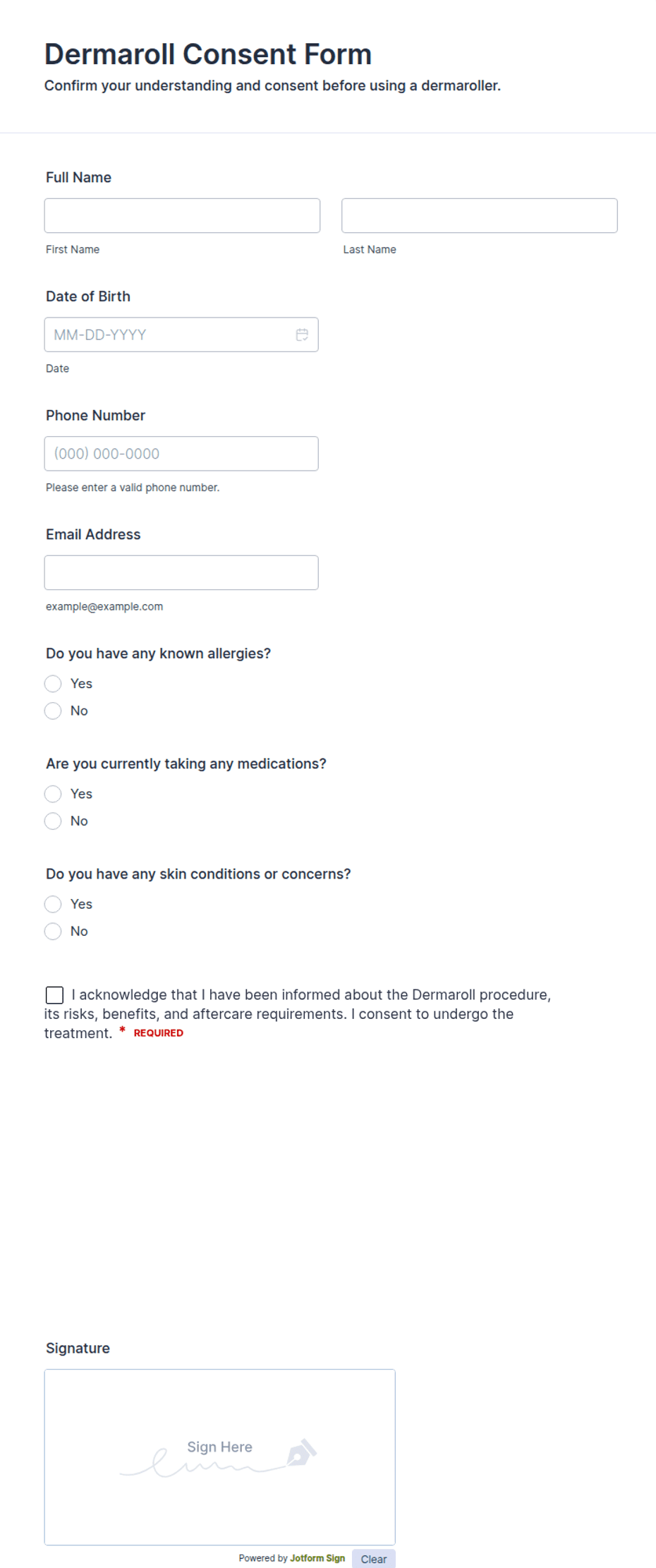Focus the First Name input field
The height and width of the screenshot is (1568, 656).
point(182,215)
